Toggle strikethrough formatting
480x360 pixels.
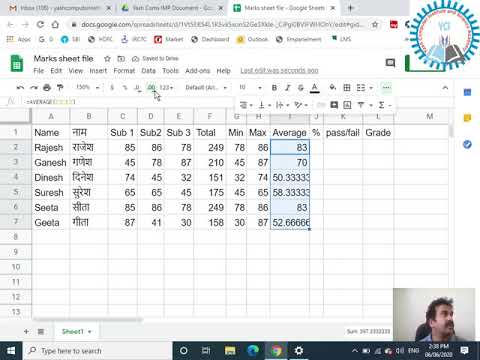coord(301,88)
